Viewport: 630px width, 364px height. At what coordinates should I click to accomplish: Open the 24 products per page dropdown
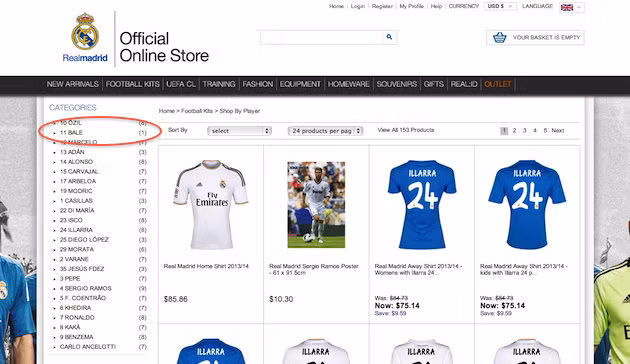click(325, 131)
